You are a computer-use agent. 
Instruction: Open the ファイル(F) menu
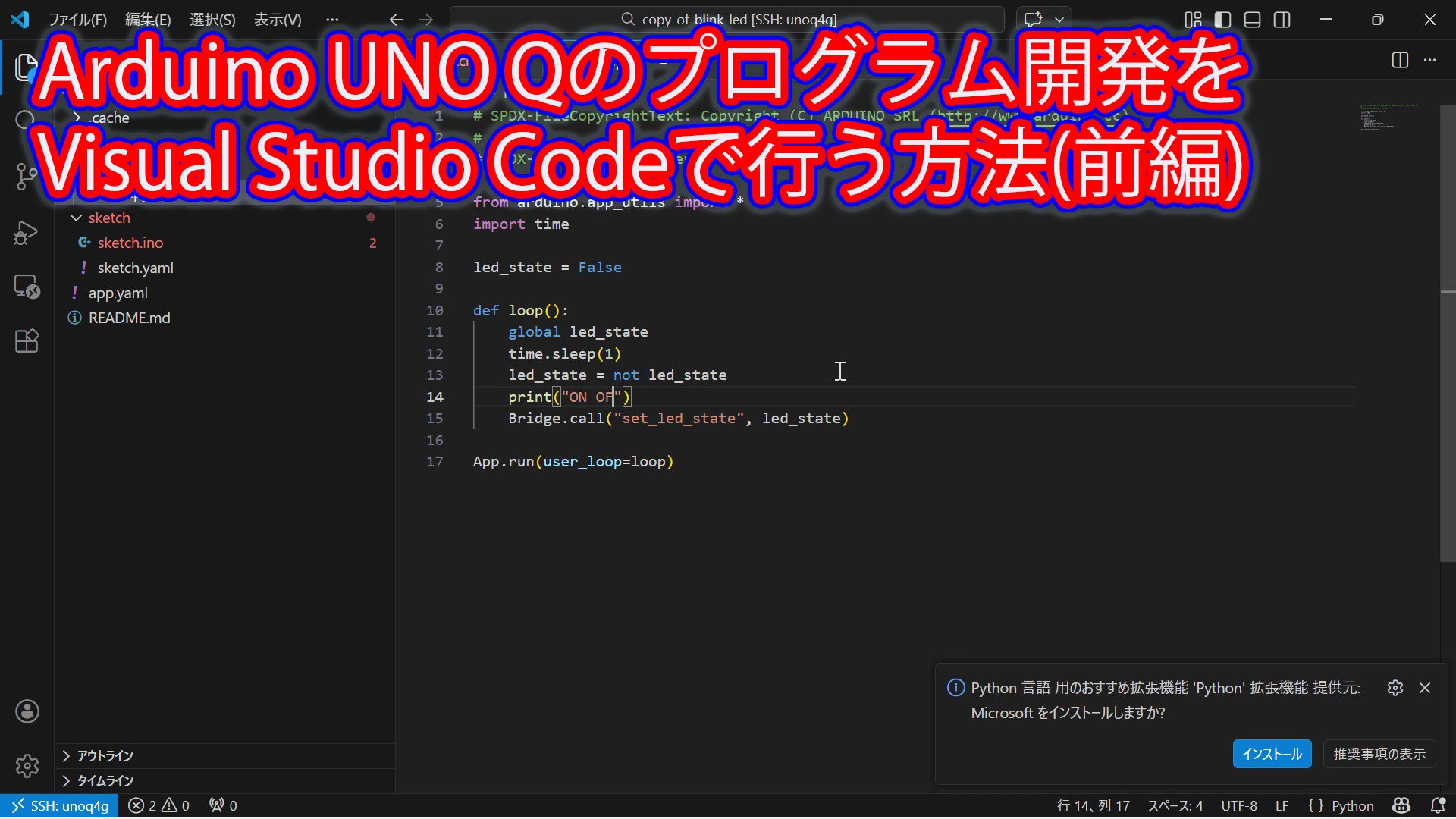[x=77, y=20]
